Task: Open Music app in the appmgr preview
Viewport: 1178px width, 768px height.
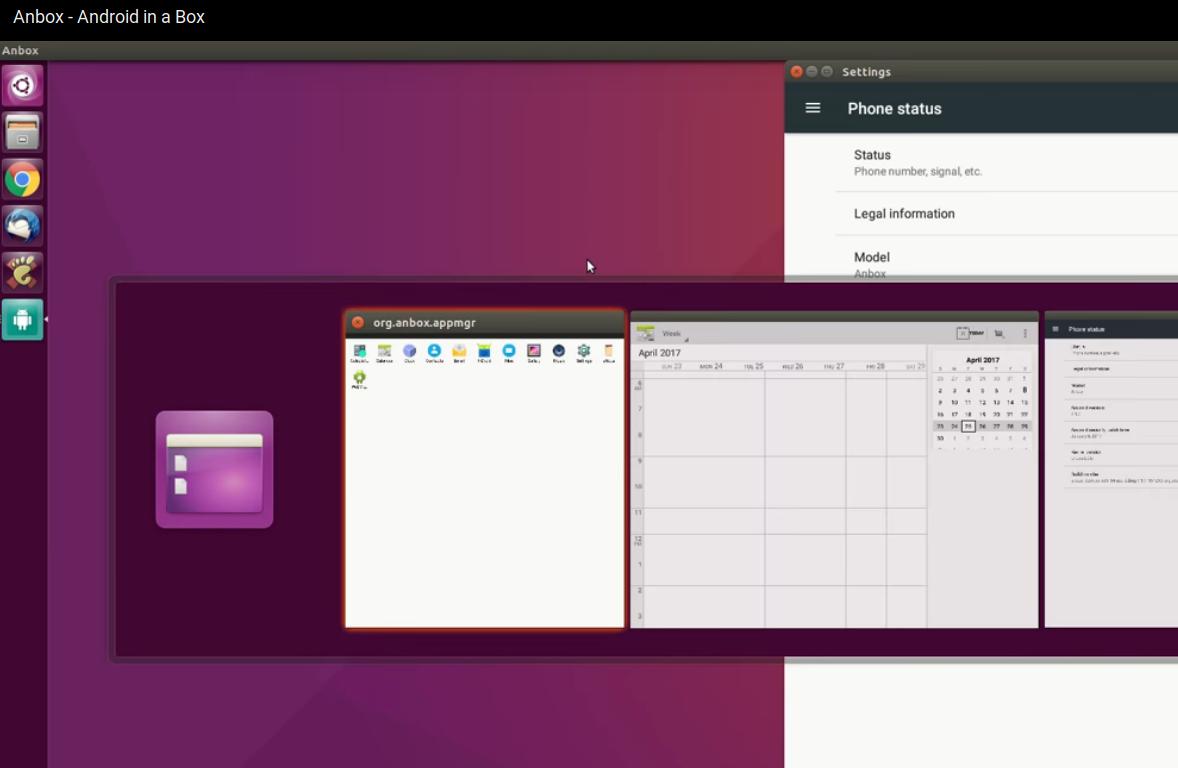Action: click(x=558, y=353)
